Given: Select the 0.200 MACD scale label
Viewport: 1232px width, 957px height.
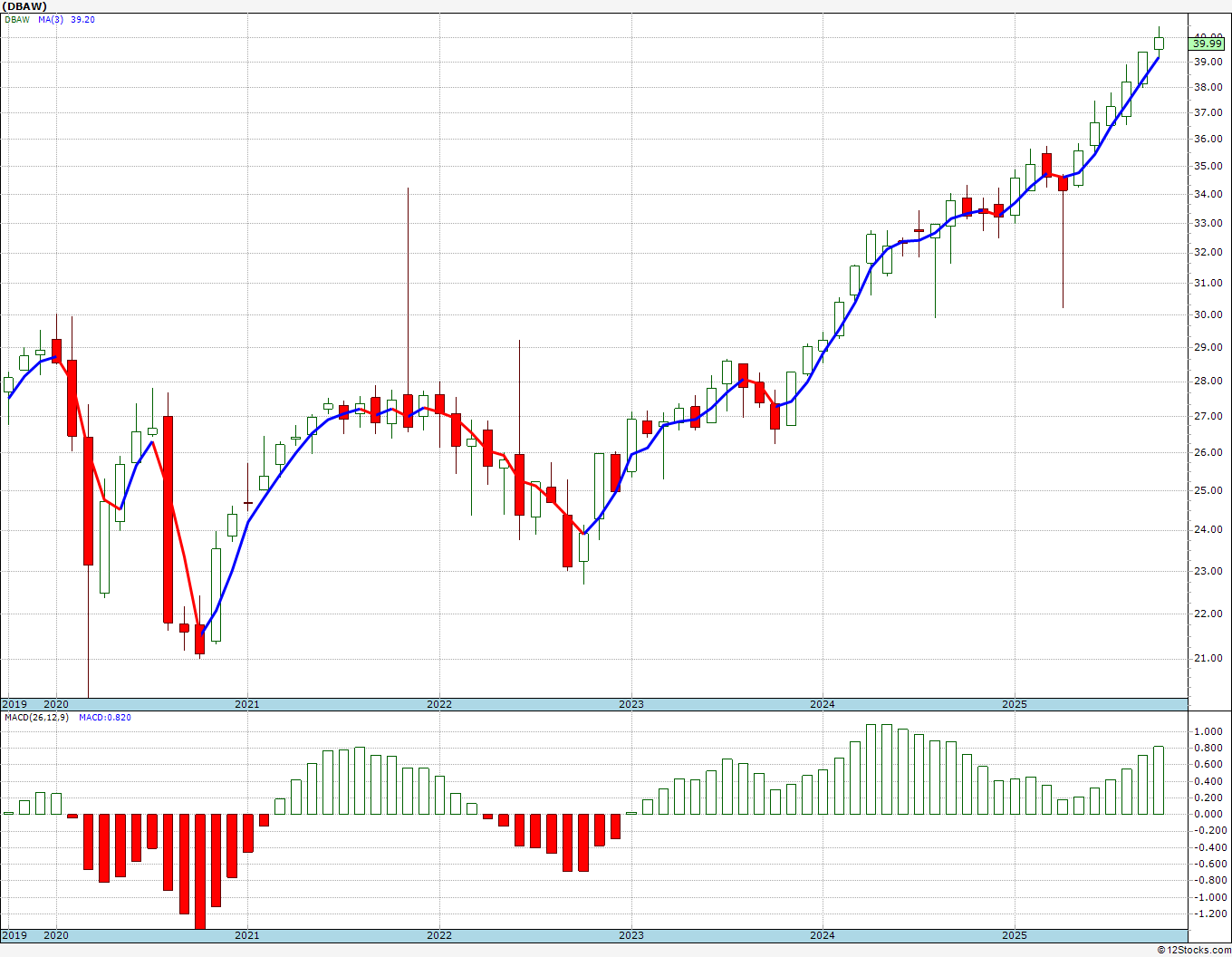Looking at the screenshot, I should tap(1208, 797).
